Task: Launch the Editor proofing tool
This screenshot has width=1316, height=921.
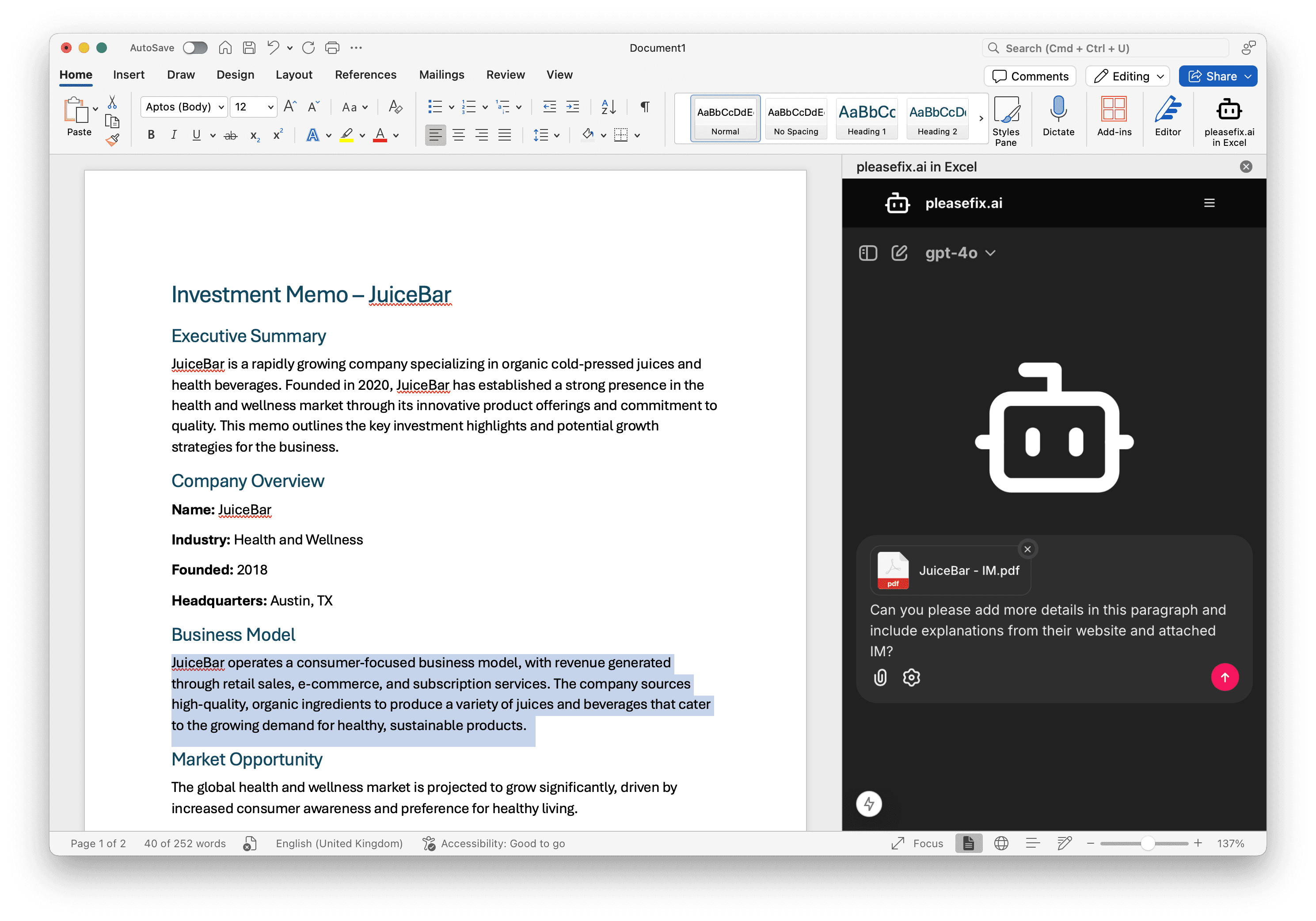Action: tap(1168, 116)
